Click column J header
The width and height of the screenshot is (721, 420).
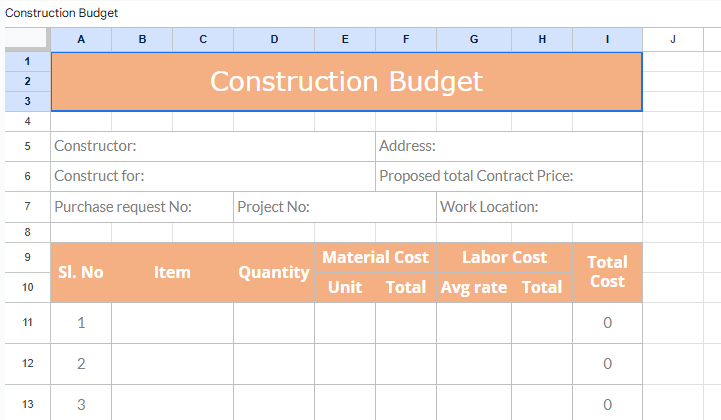672,39
